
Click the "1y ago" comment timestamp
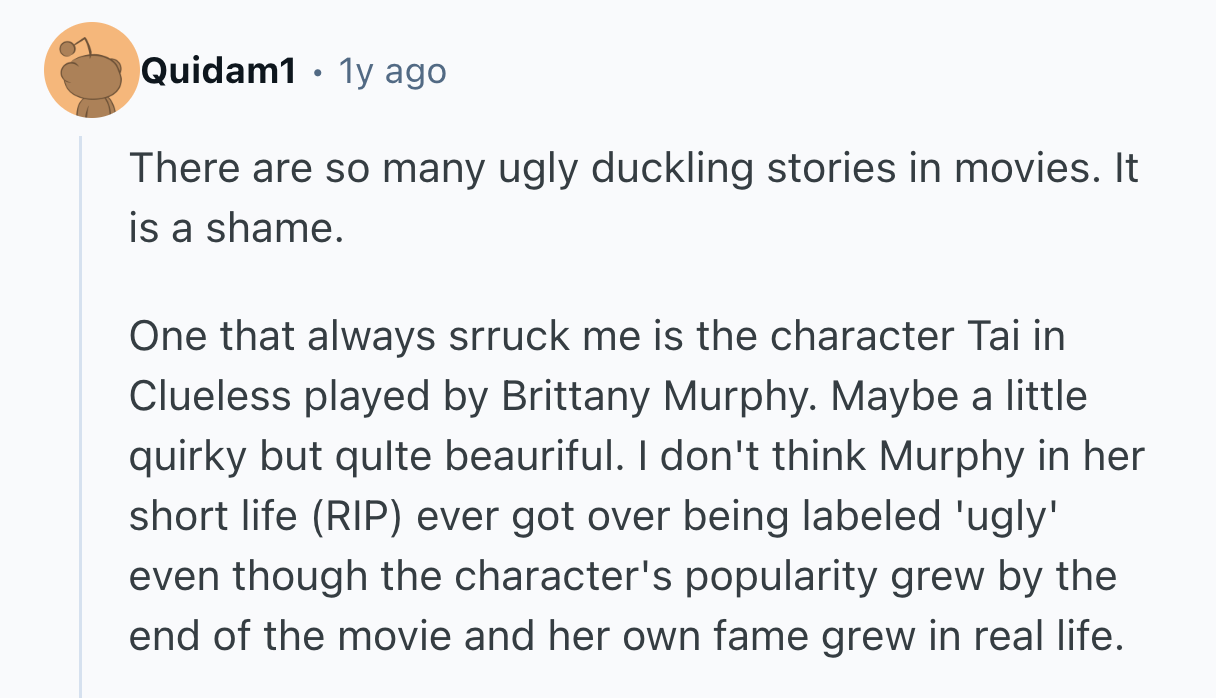(x=392, y=72)
